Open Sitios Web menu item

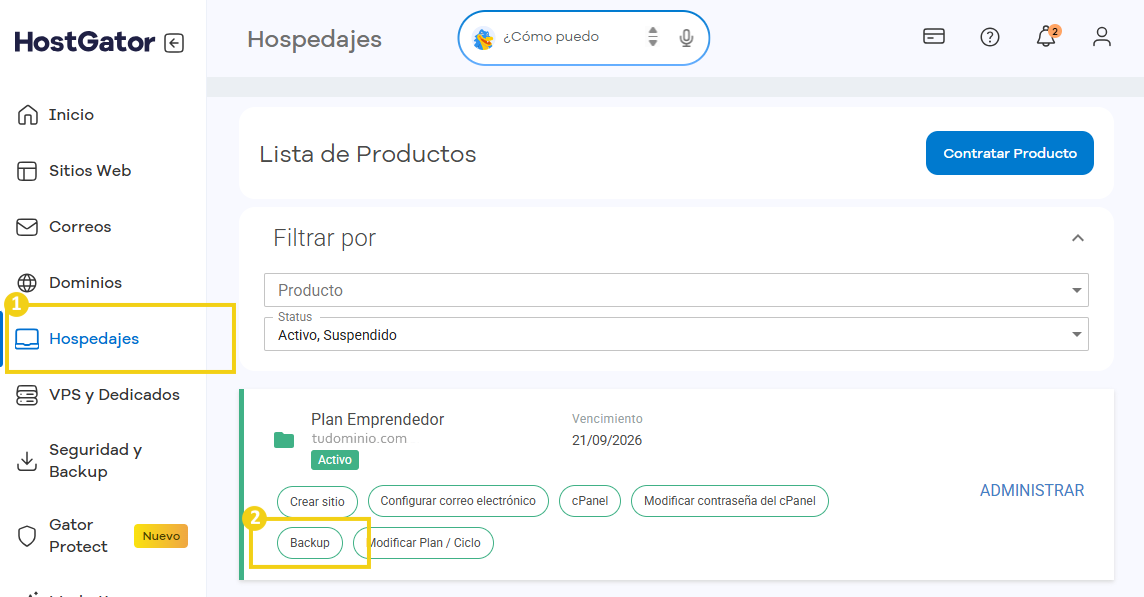pyautogui.click(x=90, y=171)
